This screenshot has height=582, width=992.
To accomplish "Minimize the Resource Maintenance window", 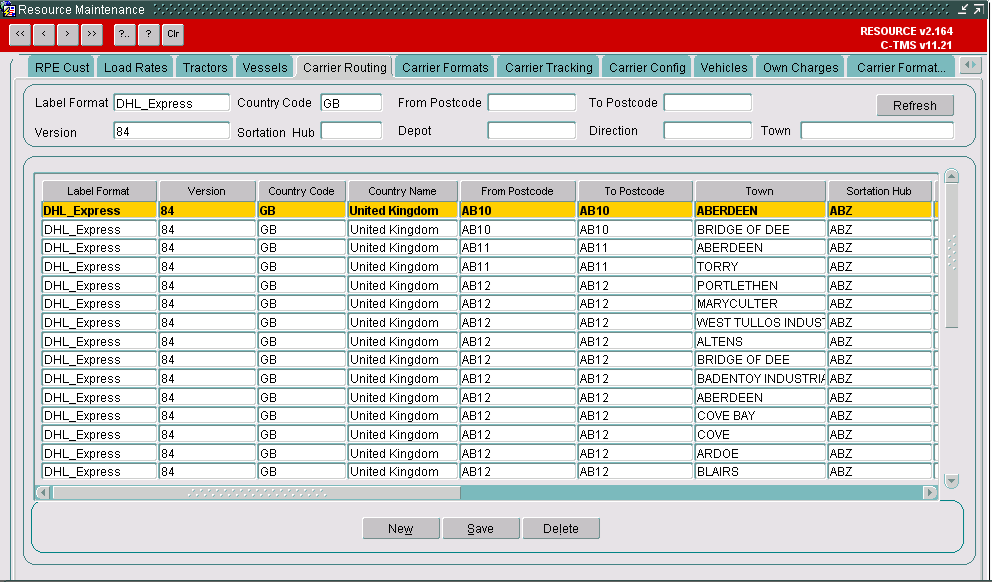I will pyautogui.click(x=964, y=9).
